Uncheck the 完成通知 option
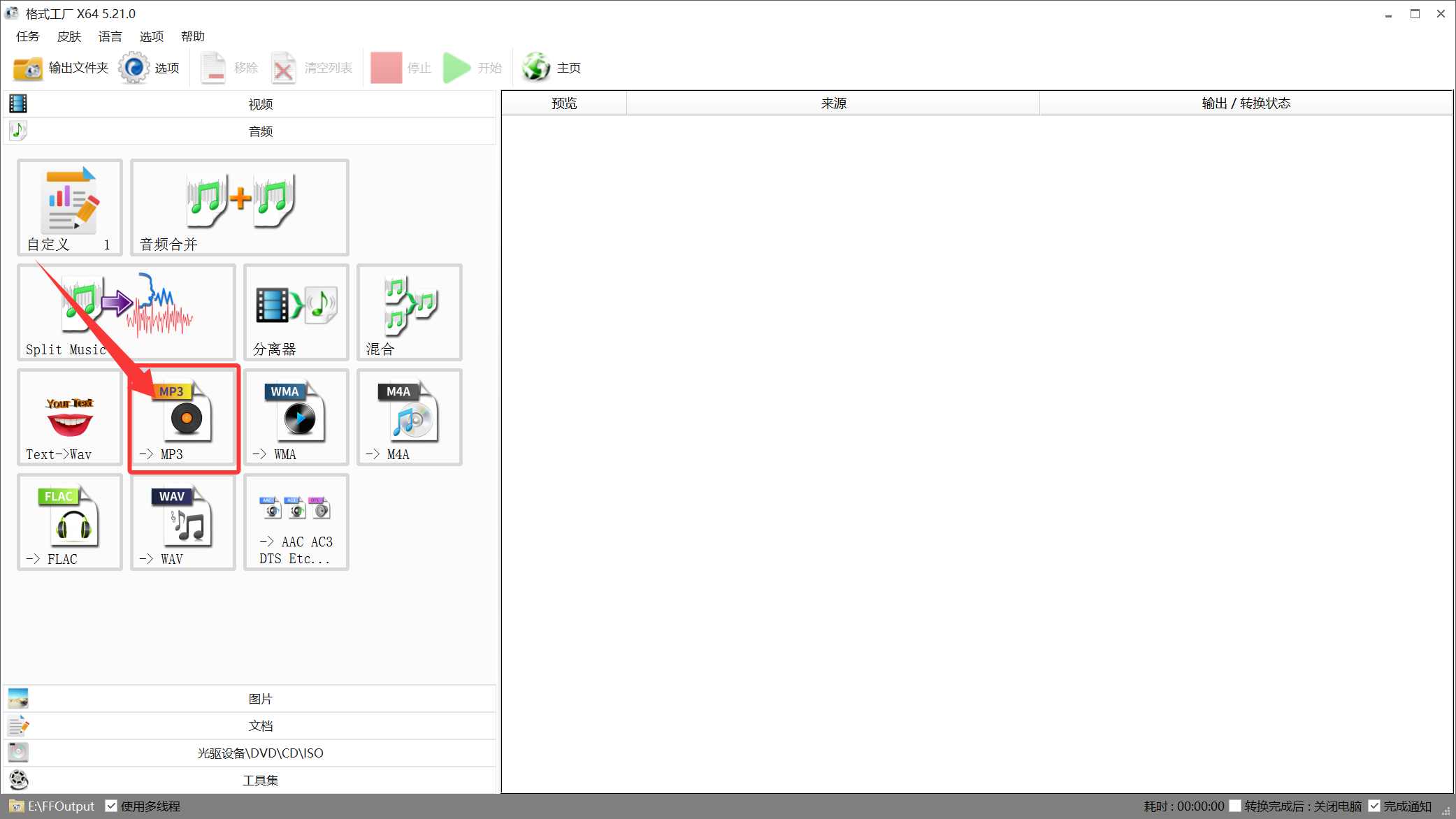The image size is (1456, 819). 1374,806
